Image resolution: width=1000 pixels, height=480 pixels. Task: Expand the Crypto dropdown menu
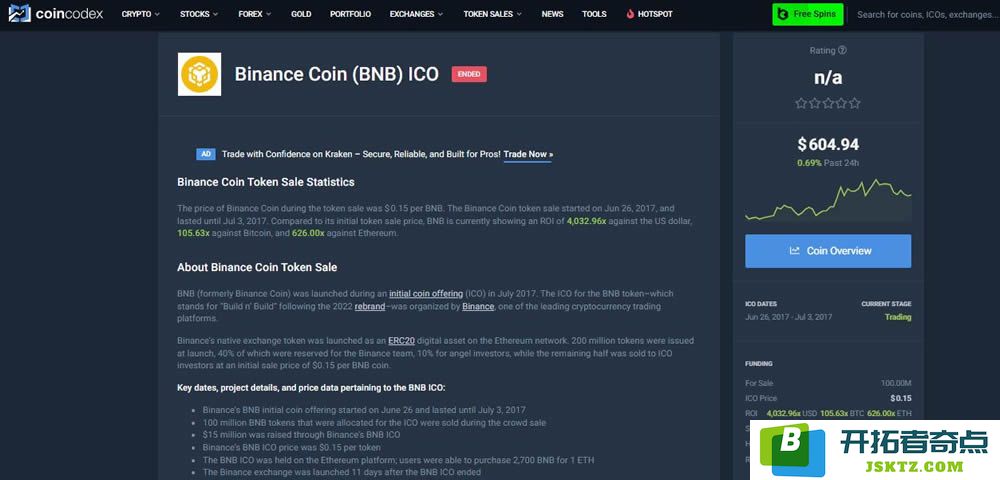tap(141, 14)
